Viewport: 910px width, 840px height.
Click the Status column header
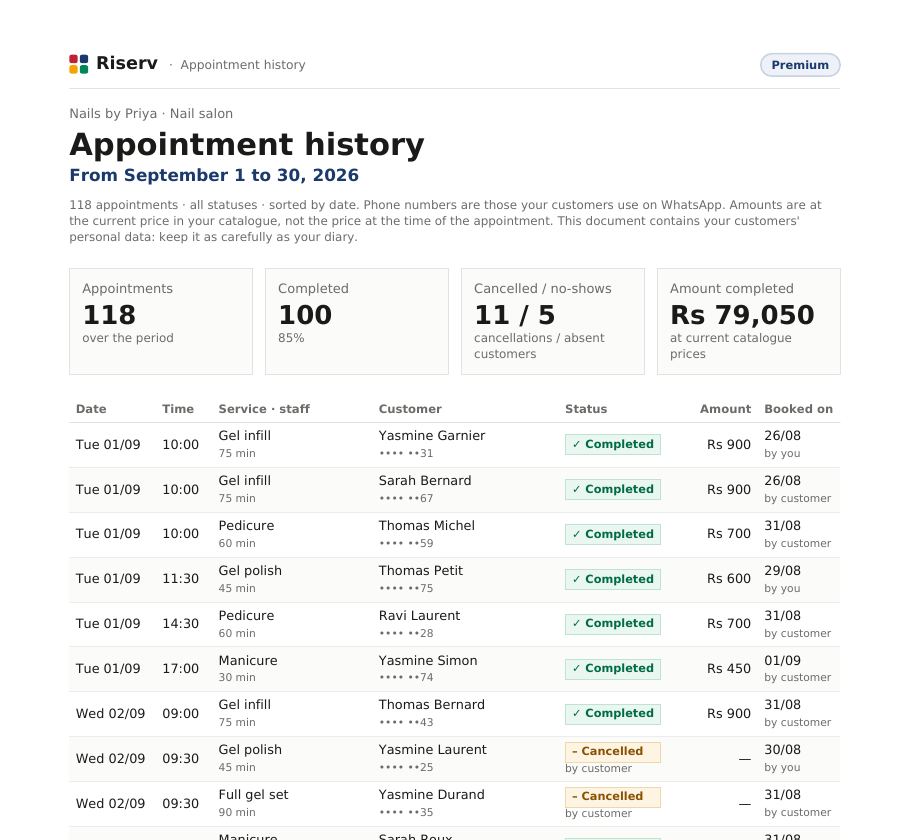(x=586, y=409)
